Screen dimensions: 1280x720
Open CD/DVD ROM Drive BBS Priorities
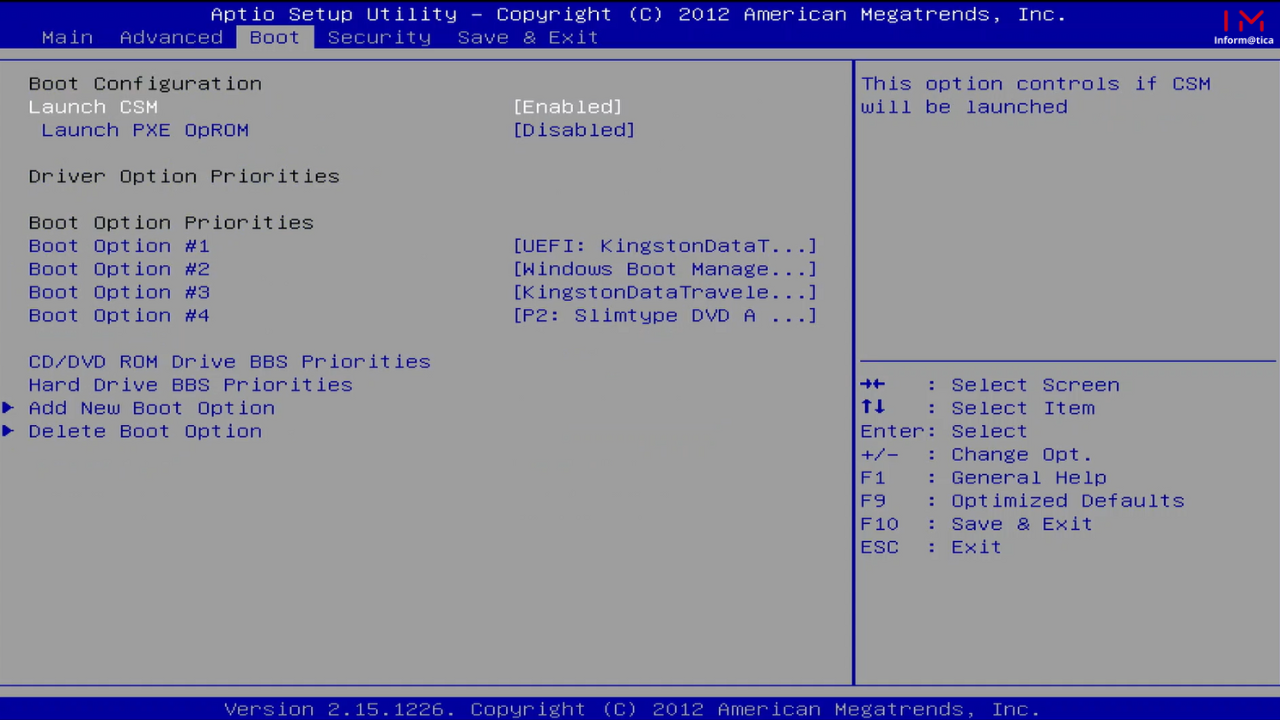click(229, 362)
